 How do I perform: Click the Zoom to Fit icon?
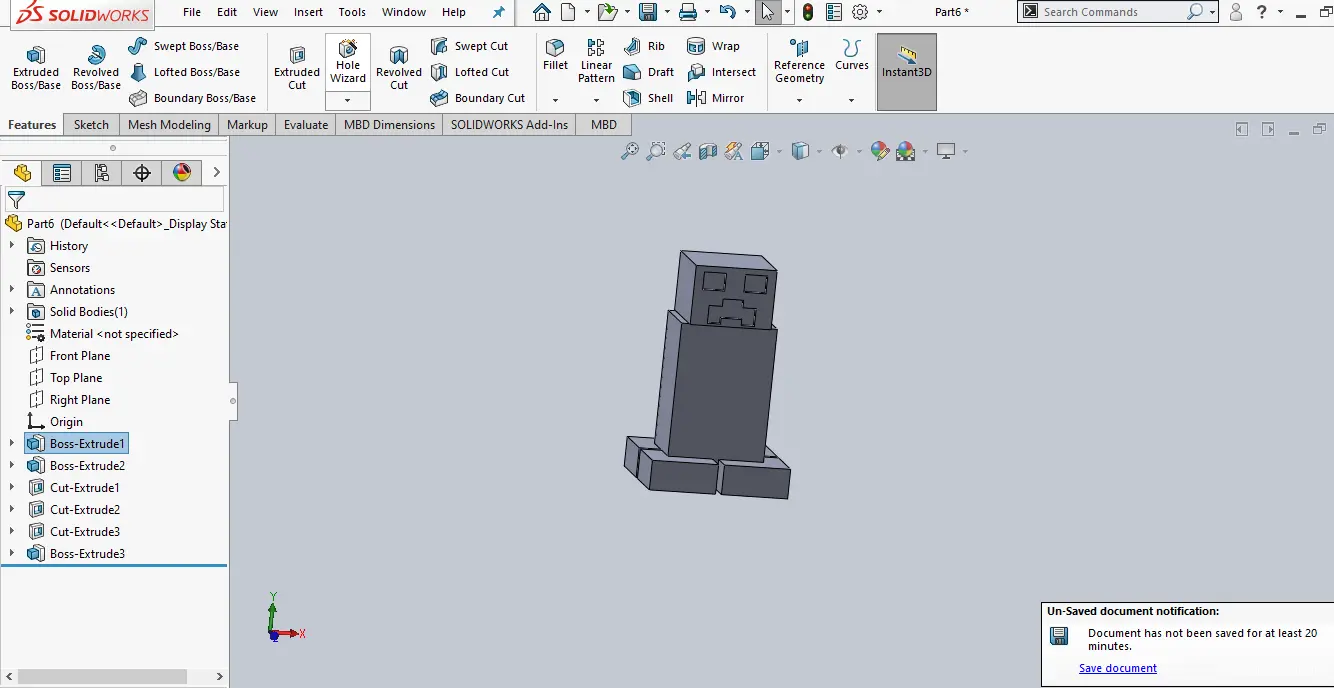pos(630,151)
